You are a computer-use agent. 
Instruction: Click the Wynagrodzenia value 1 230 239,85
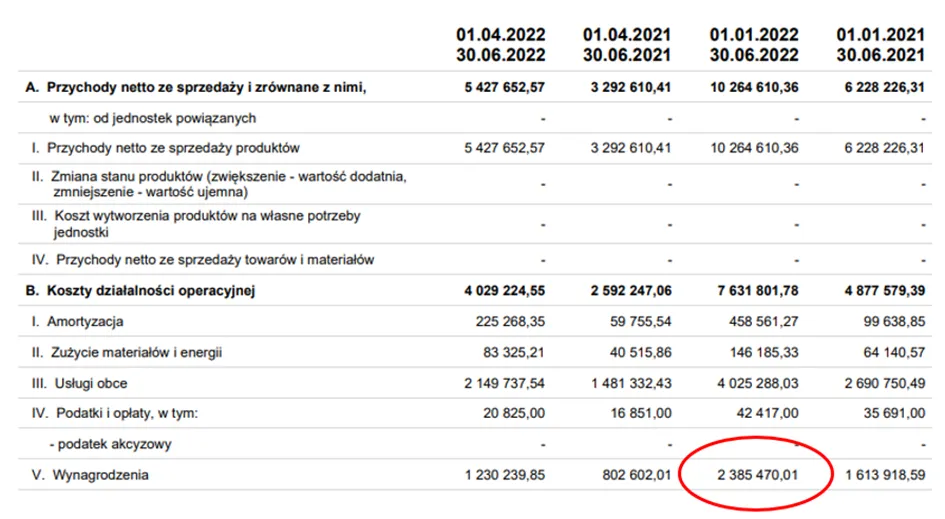504,475
